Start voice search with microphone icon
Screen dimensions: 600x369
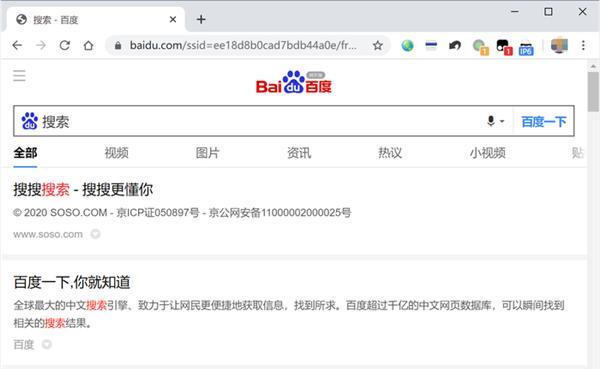491,121
